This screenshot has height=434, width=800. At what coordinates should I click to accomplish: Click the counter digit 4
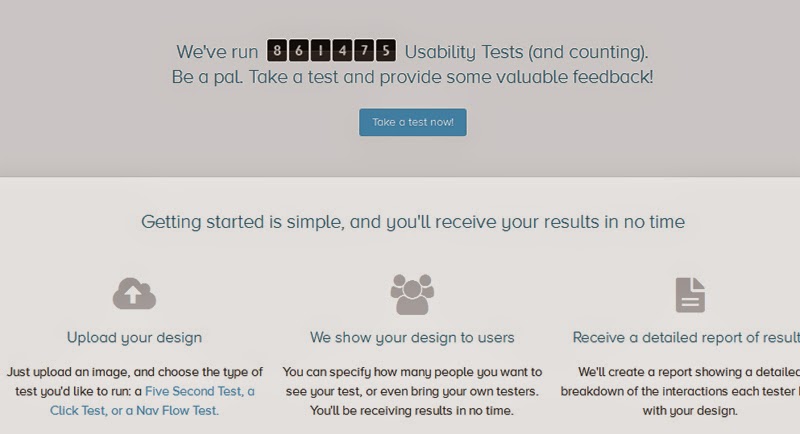(x=342, y=50)
